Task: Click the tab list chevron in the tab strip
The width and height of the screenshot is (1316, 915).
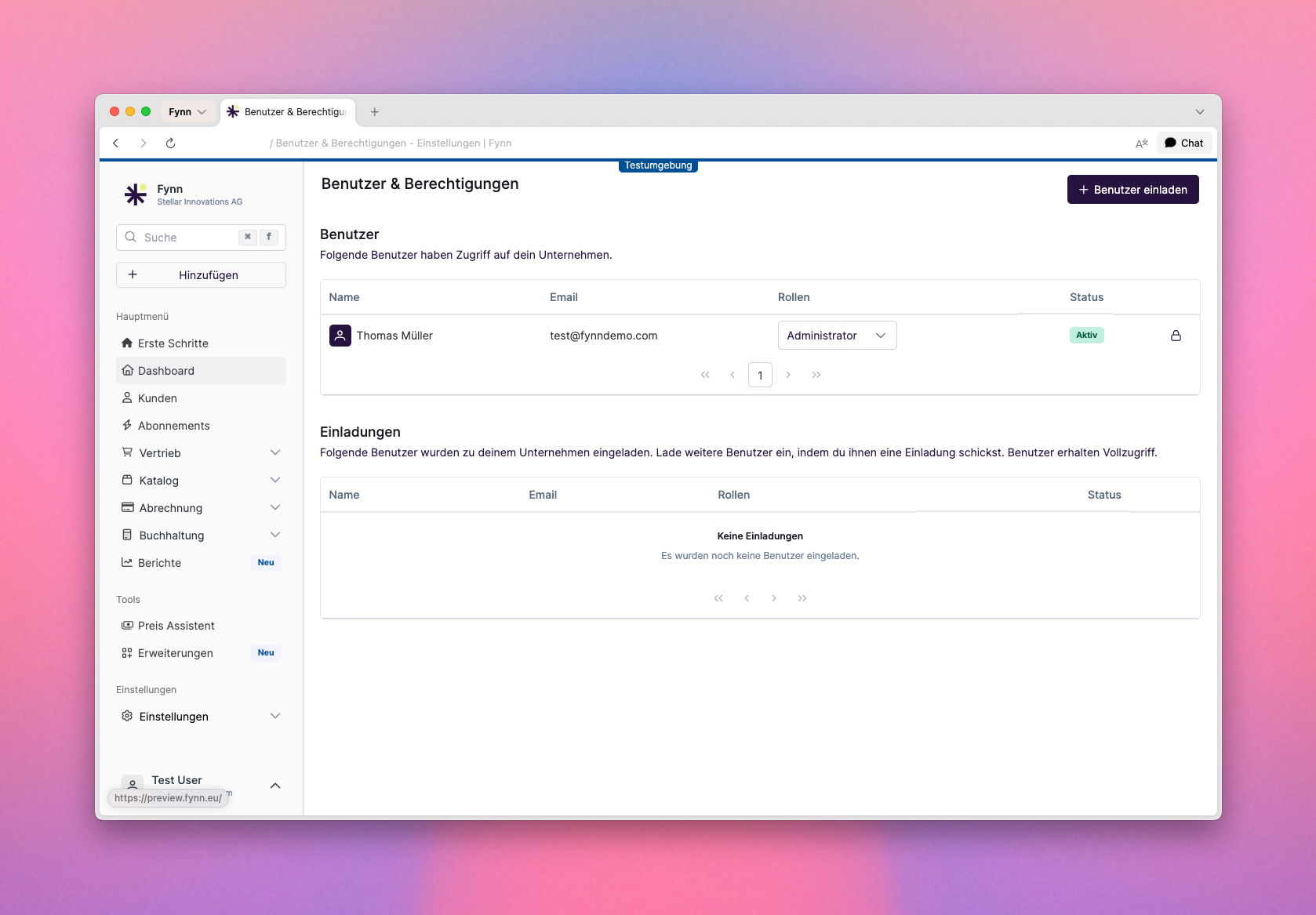Action: coord(1199,112)
